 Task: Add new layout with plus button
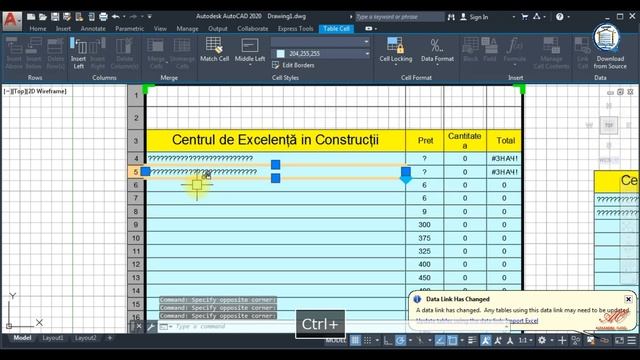[109, 338]
